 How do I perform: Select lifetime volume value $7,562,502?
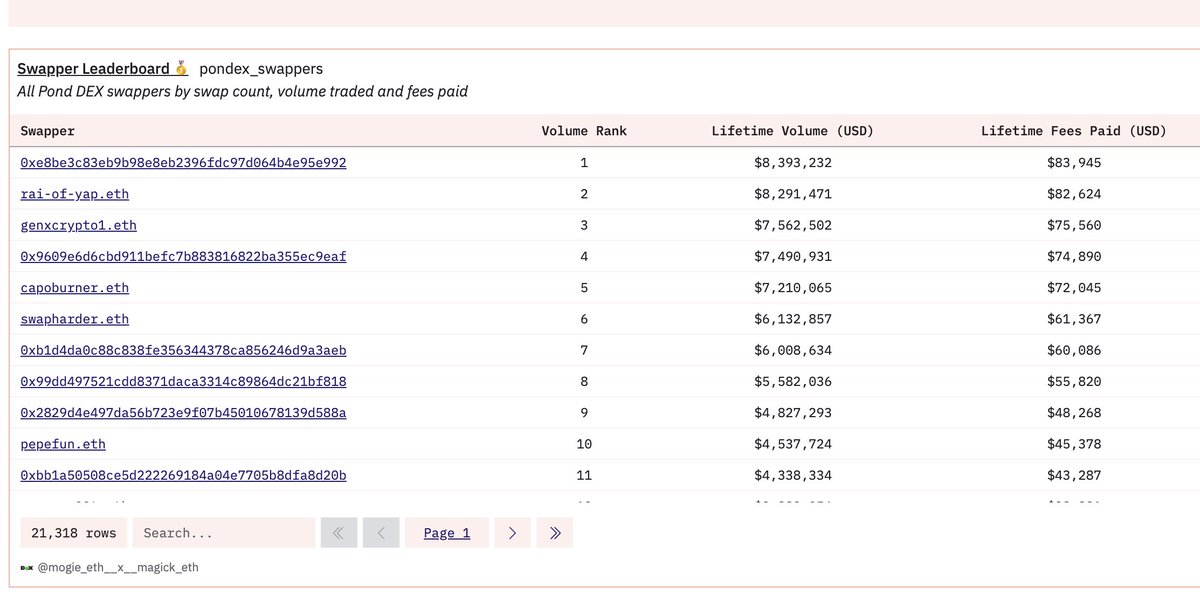pos(793,225)
